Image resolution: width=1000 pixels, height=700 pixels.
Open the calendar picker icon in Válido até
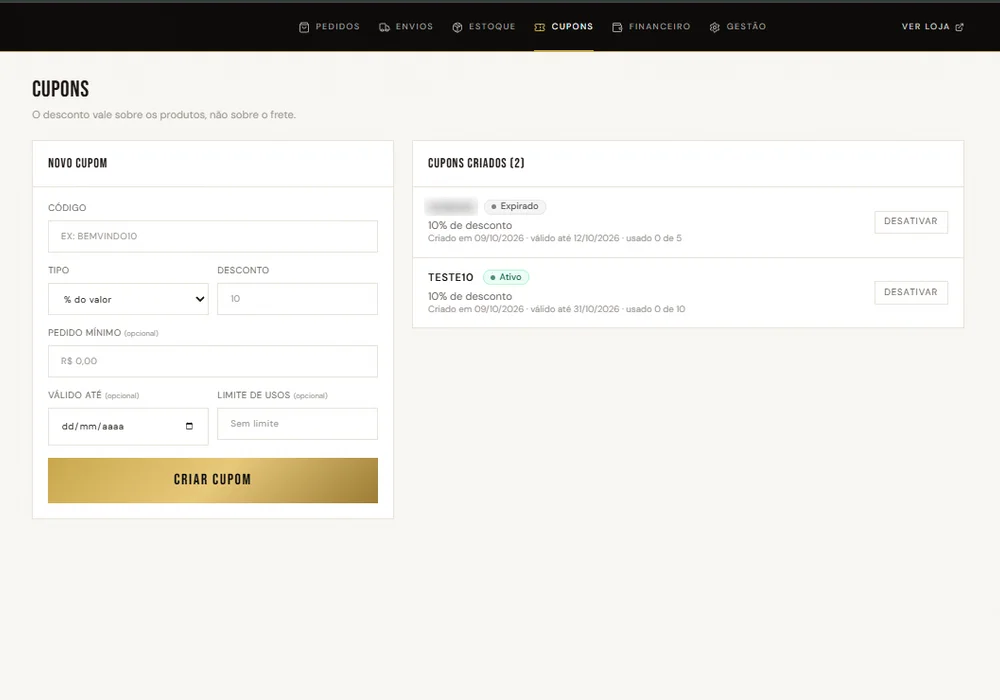pyautogui.click(x=189, y=426)
